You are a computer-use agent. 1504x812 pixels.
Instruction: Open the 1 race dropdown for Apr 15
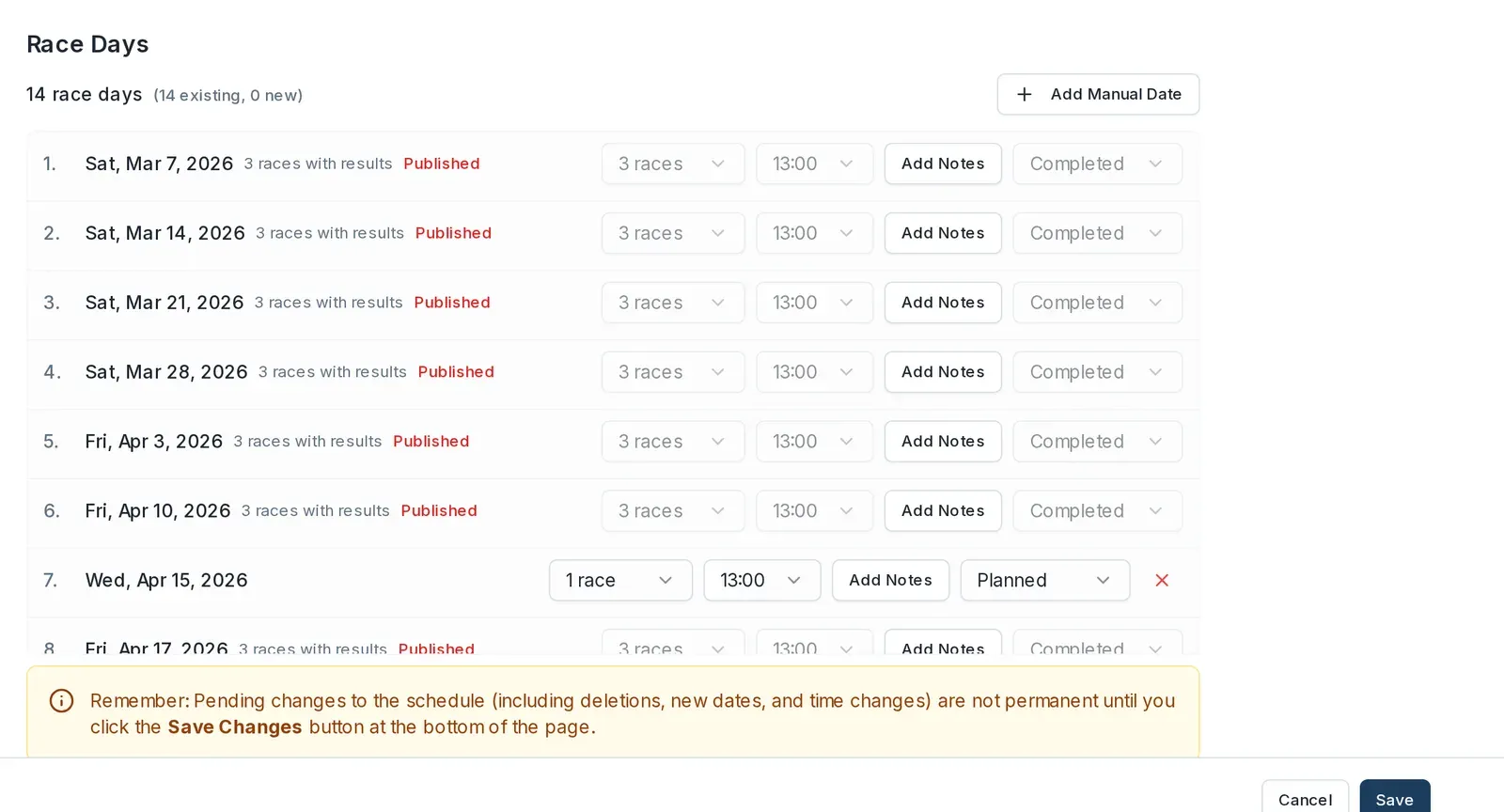tap(620, 581)
